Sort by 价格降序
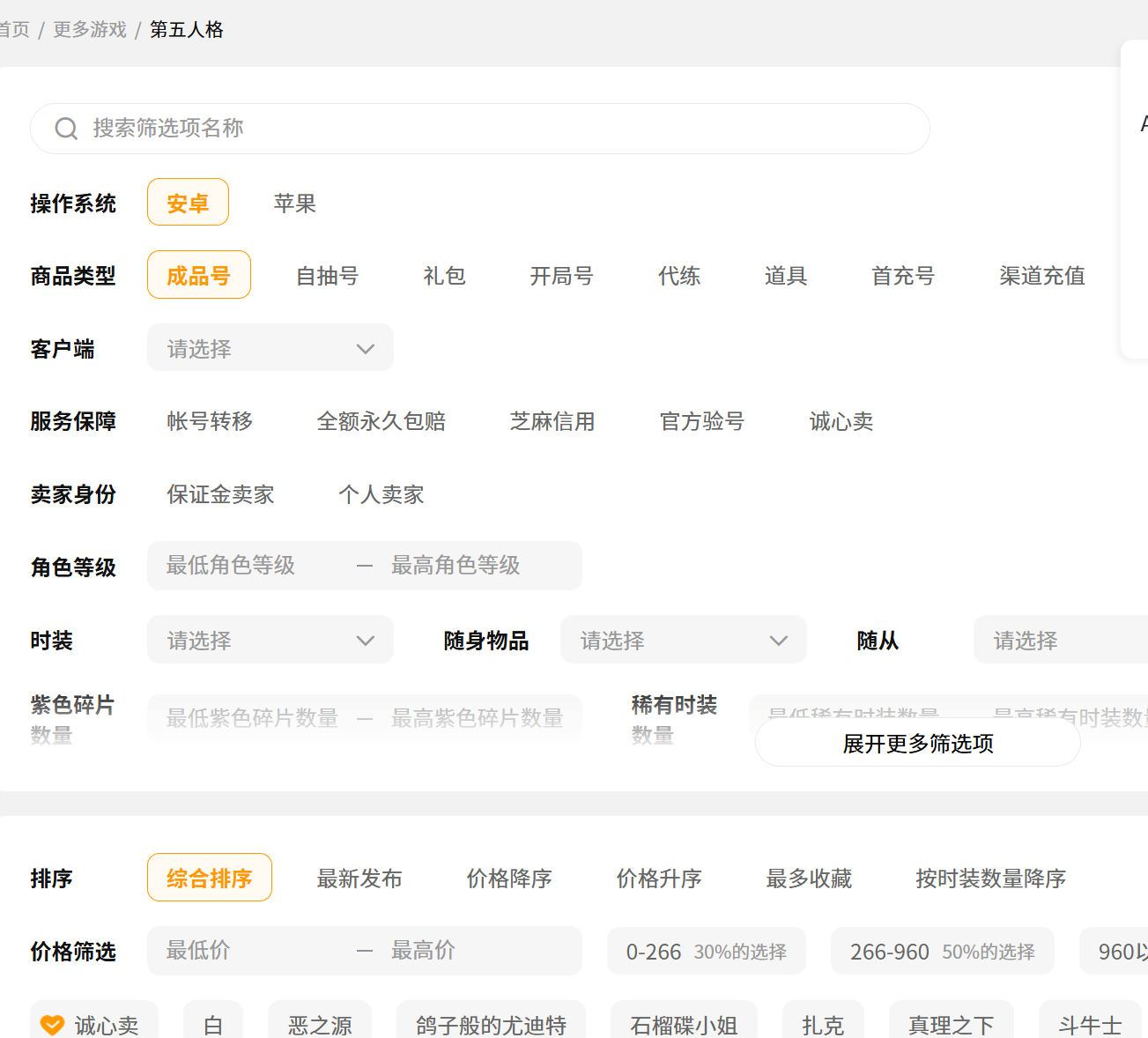Screen dimensions: 1148x1038 pos(508,879)
